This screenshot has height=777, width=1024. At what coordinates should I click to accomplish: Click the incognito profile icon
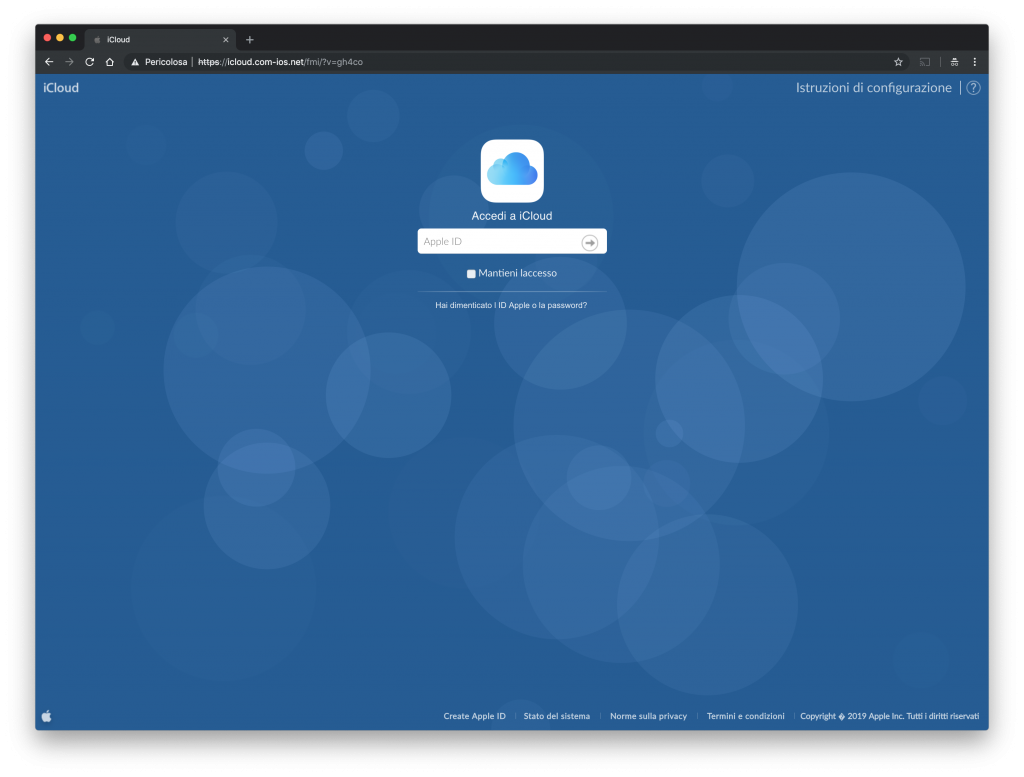pos(954,62)
